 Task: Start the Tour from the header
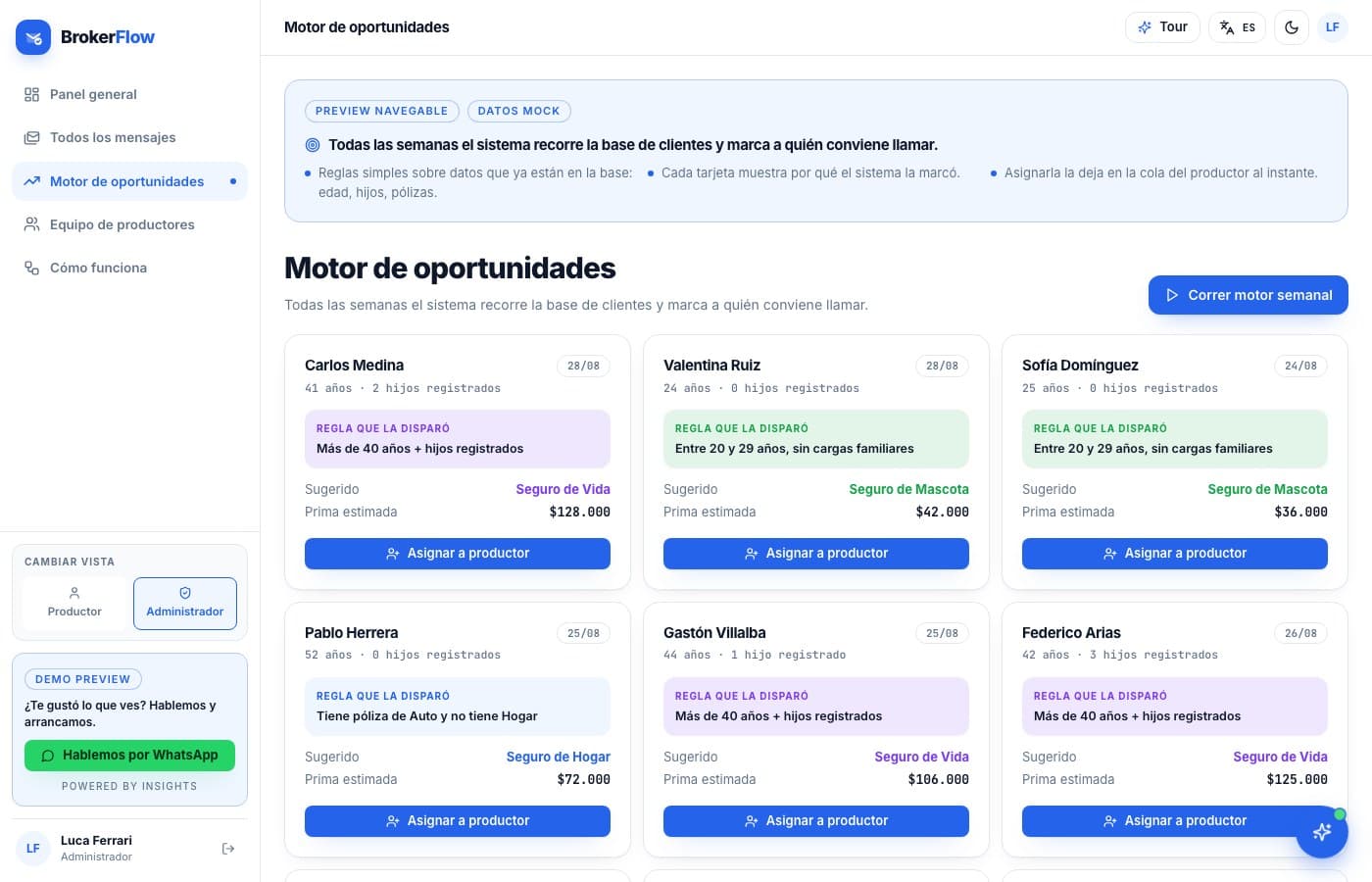[x=1162, y=27]
